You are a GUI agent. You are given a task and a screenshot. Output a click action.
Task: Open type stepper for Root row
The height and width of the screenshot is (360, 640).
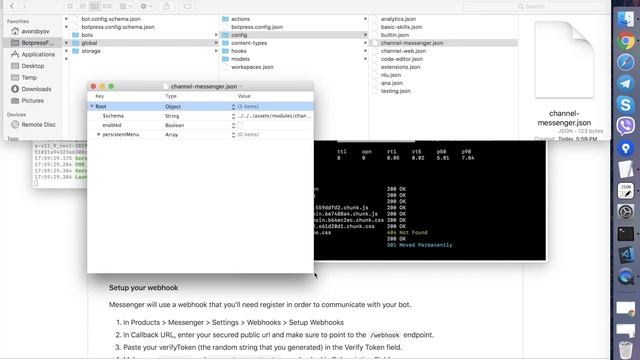(x=233, y=107)
